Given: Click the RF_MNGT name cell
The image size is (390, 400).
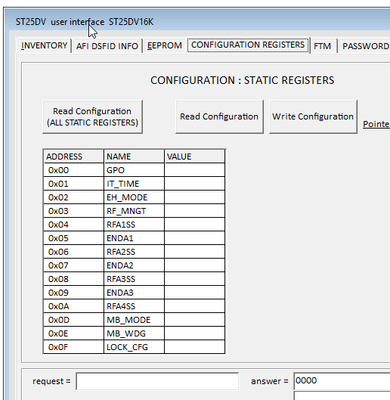Looking at the screenshot, I should [134, 211].
